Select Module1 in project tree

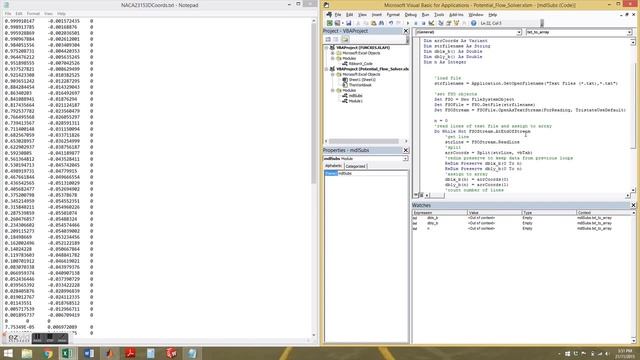(x=355, y=101)
